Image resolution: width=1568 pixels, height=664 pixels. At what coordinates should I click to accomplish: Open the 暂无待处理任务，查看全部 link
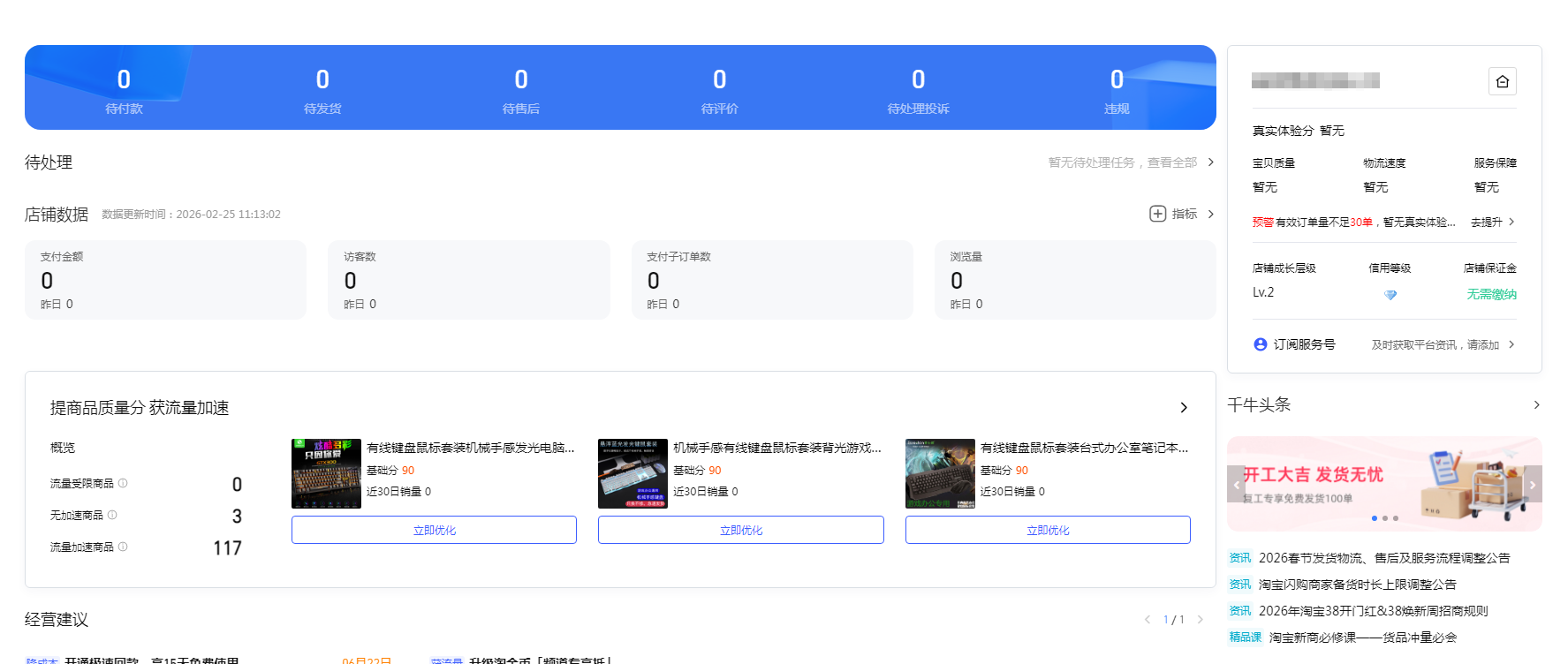click(x=1123, y=162)
